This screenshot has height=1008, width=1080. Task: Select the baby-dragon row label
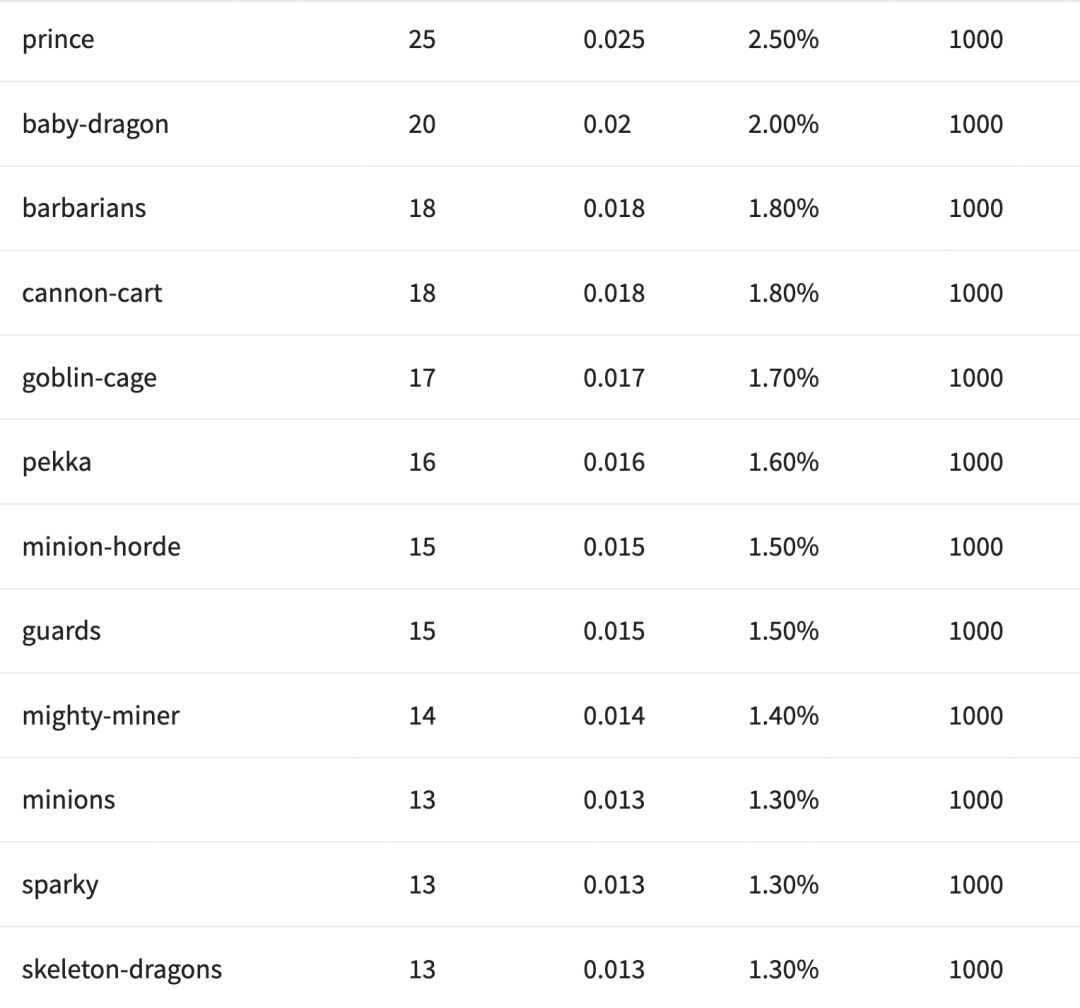tap(95, 125)
